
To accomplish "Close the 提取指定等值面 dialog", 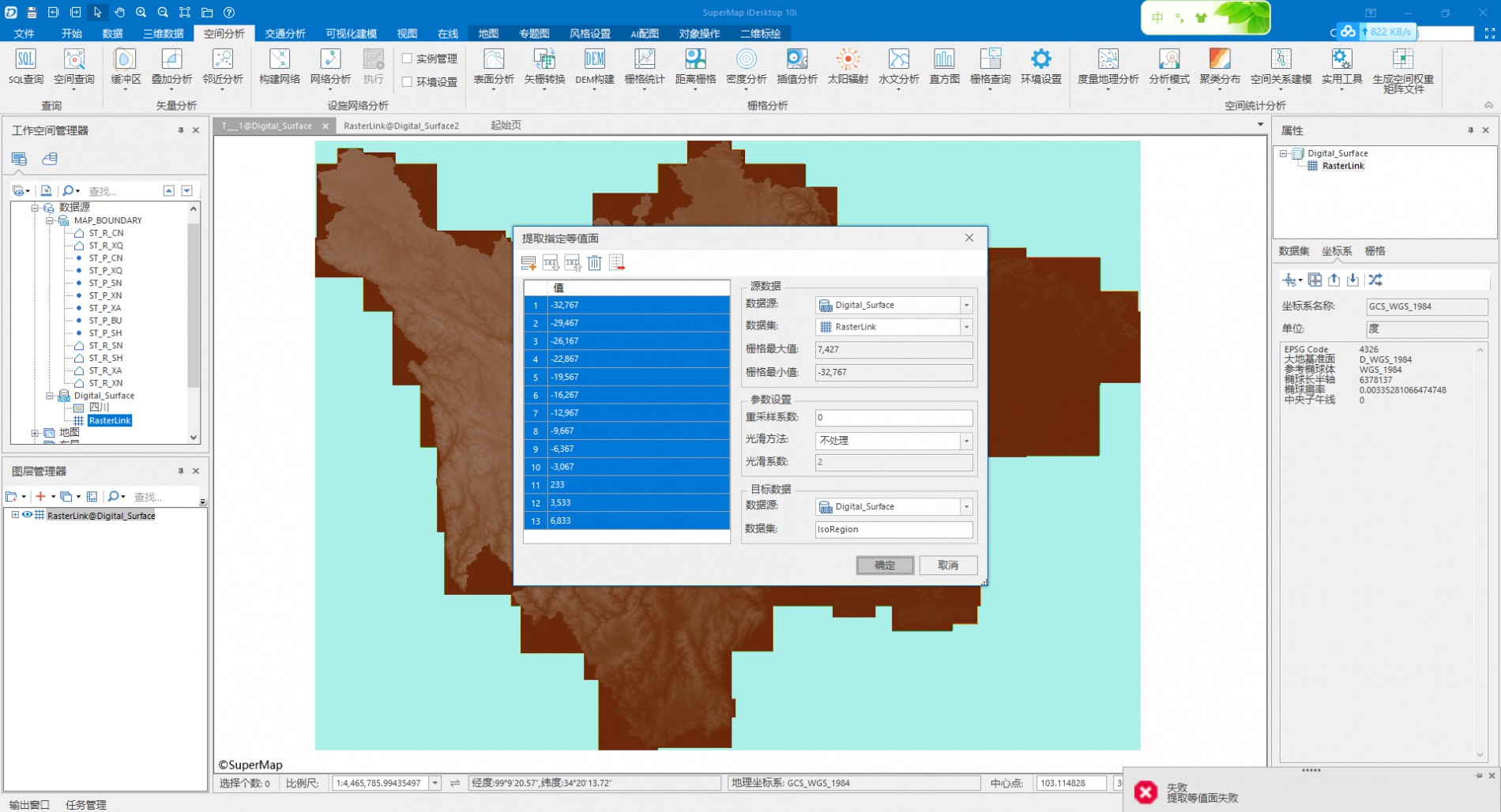I will coord(969,238).
